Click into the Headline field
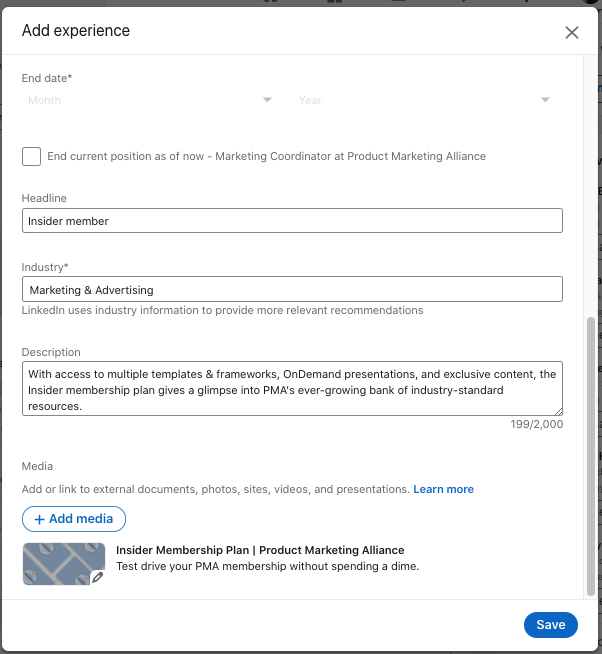Screen dimensions: 602x654 point(292,221)
